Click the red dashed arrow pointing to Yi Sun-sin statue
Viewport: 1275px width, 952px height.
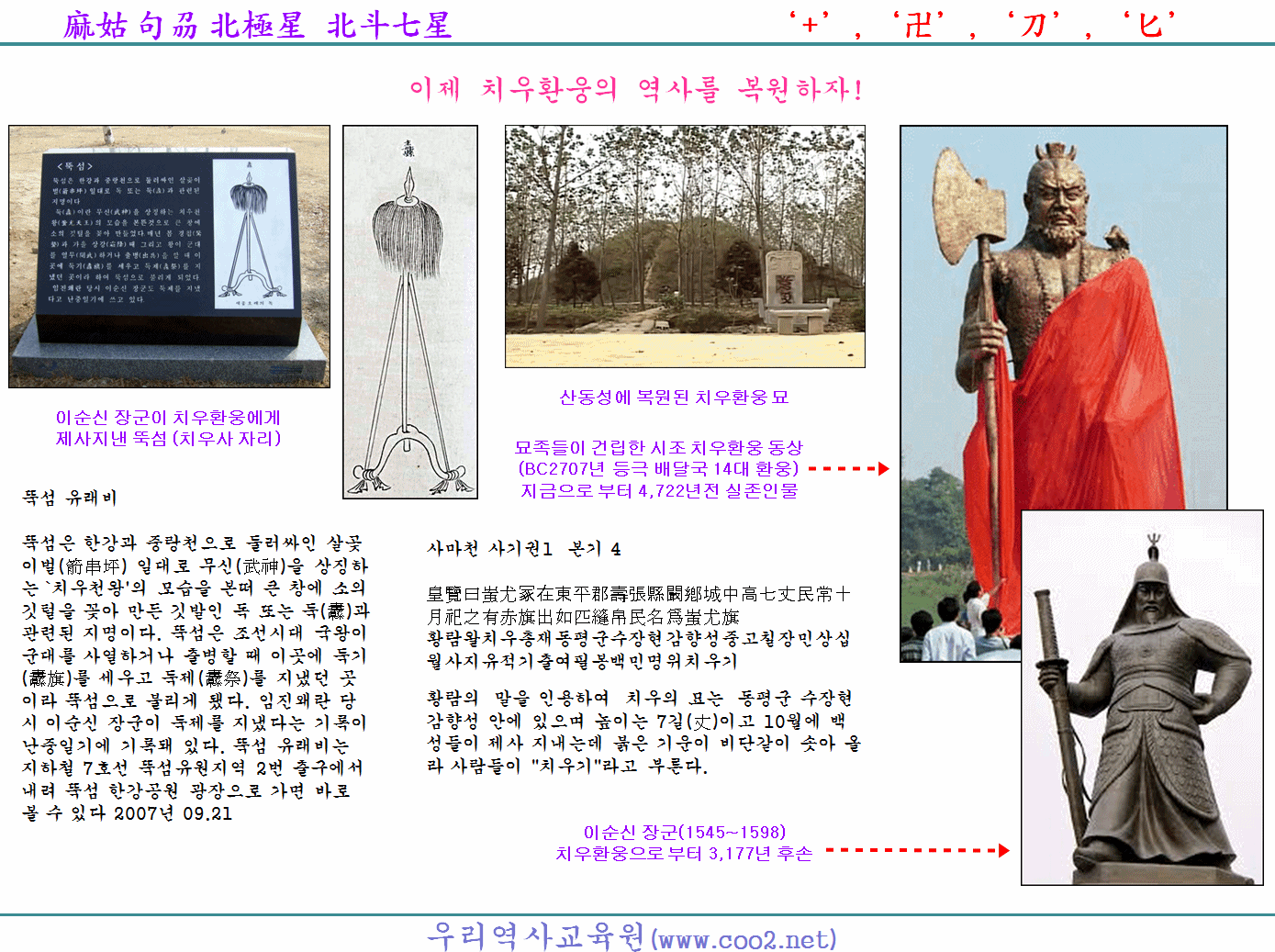(x=916, y=850)
